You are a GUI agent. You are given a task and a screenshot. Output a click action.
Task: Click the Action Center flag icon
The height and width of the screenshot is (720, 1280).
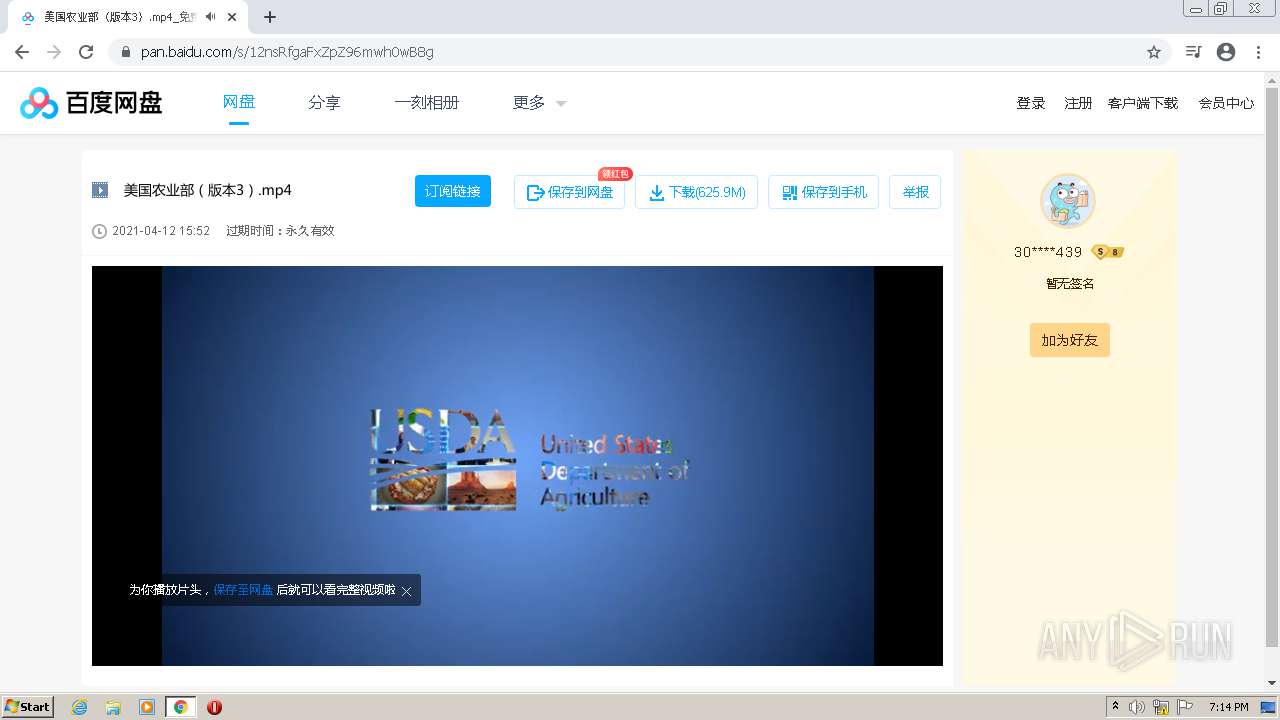[1185, 707]
